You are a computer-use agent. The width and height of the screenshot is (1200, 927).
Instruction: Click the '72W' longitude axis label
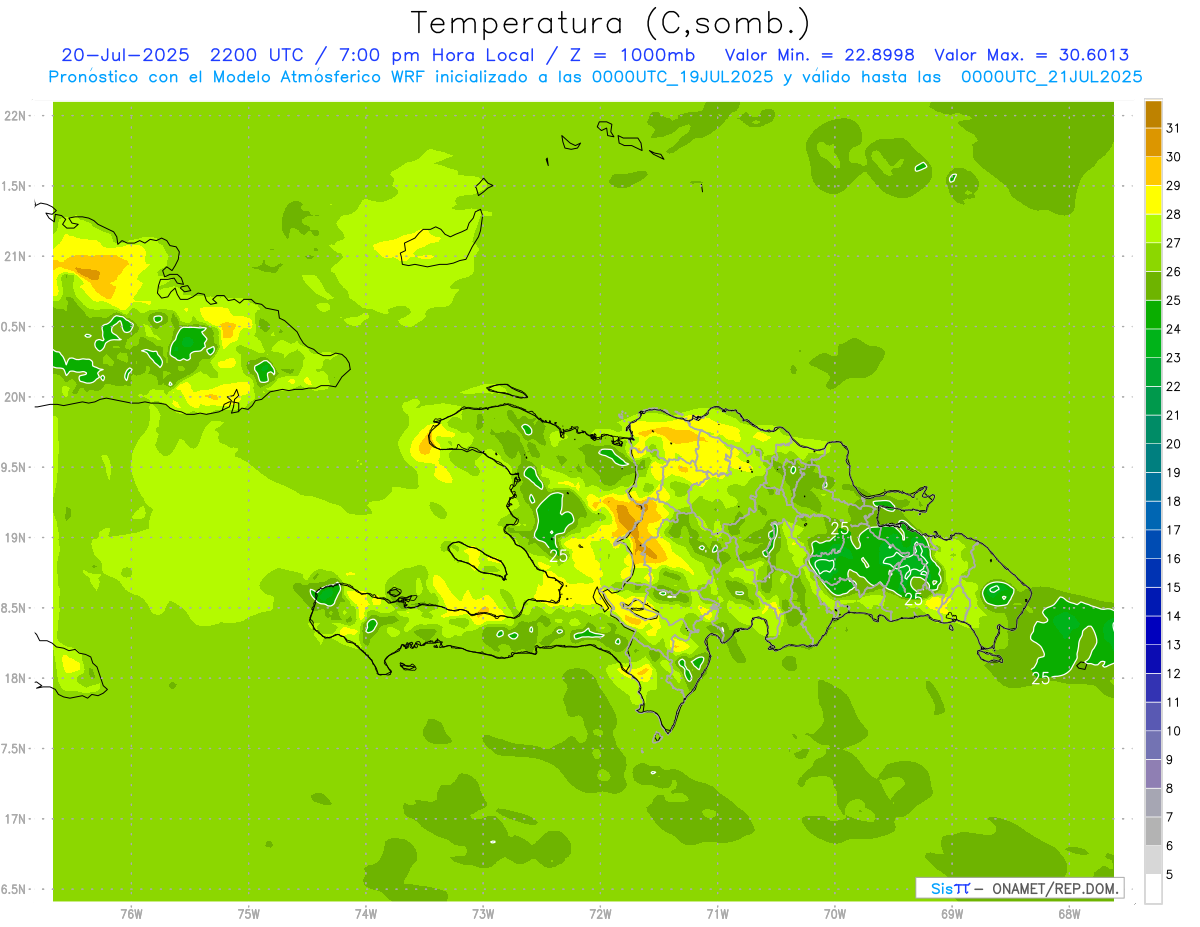[x=600, y=914]
